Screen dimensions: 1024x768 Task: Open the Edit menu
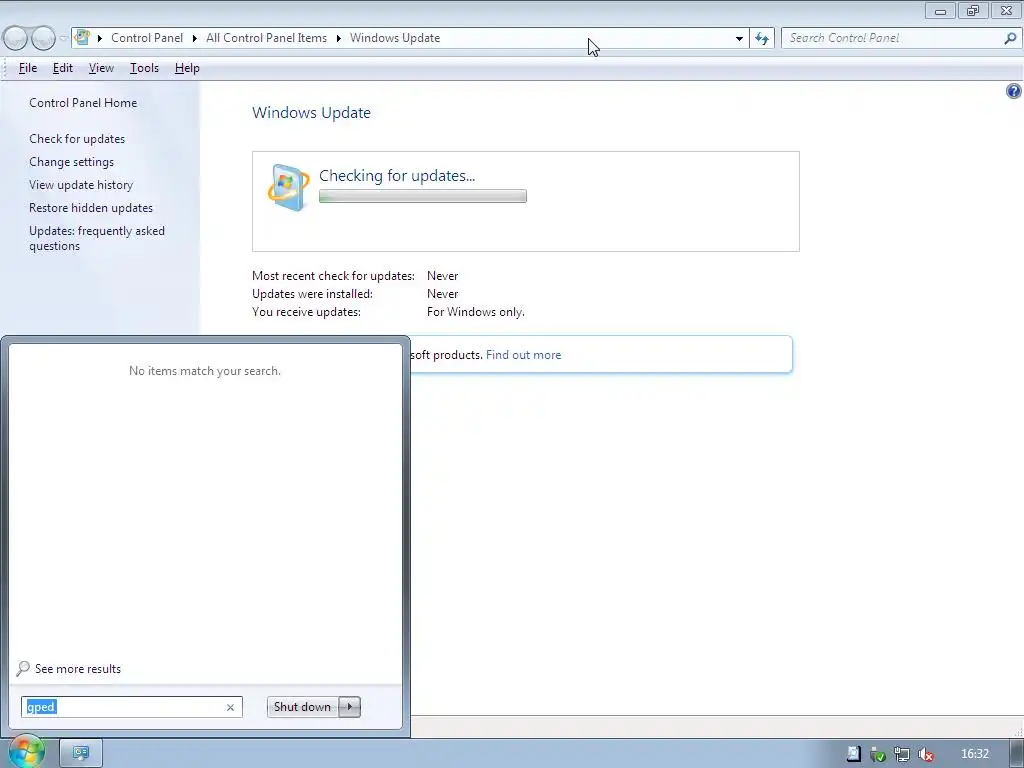coord(63,68)
